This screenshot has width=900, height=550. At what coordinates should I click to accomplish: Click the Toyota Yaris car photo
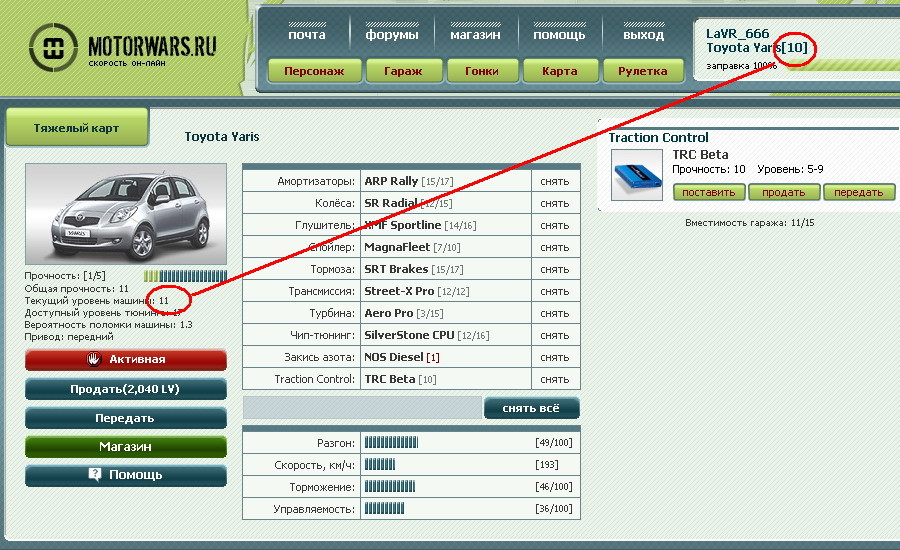[x=126, y=214]
